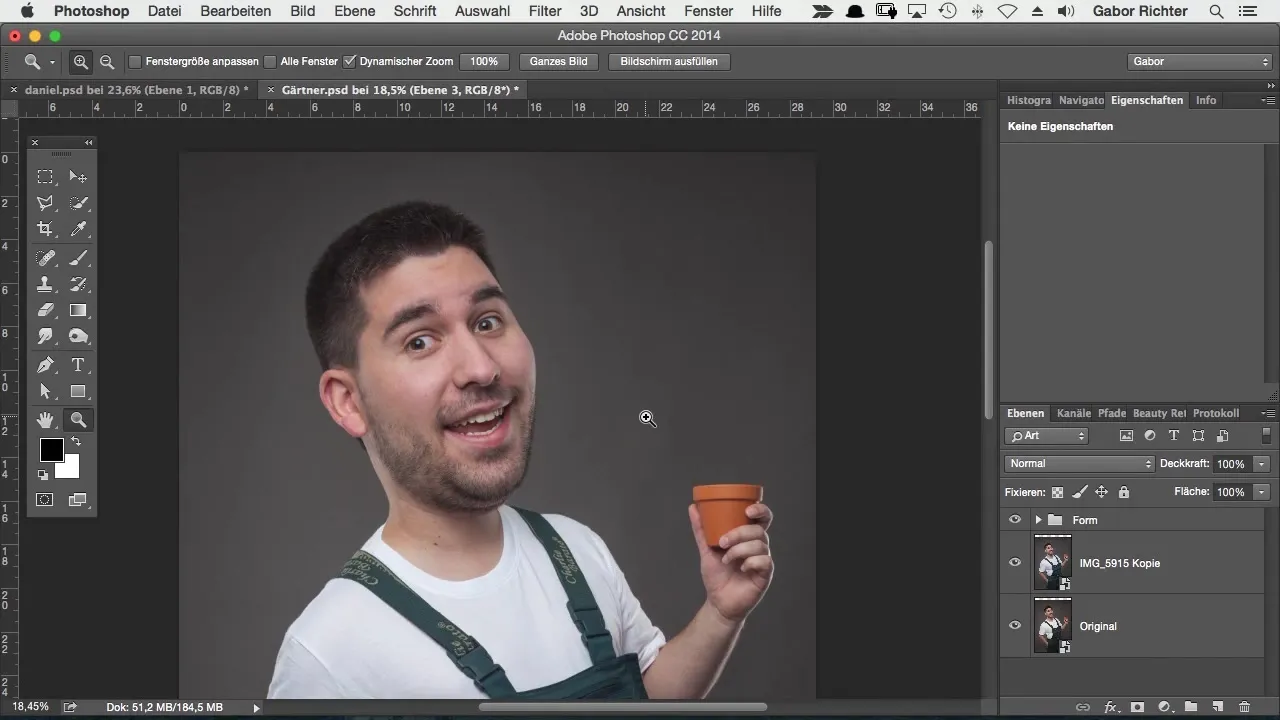Image resolution: width=1280 pixels, height=720 pixels.
Task: Open the Ebene menu
Action: [355, 11]
